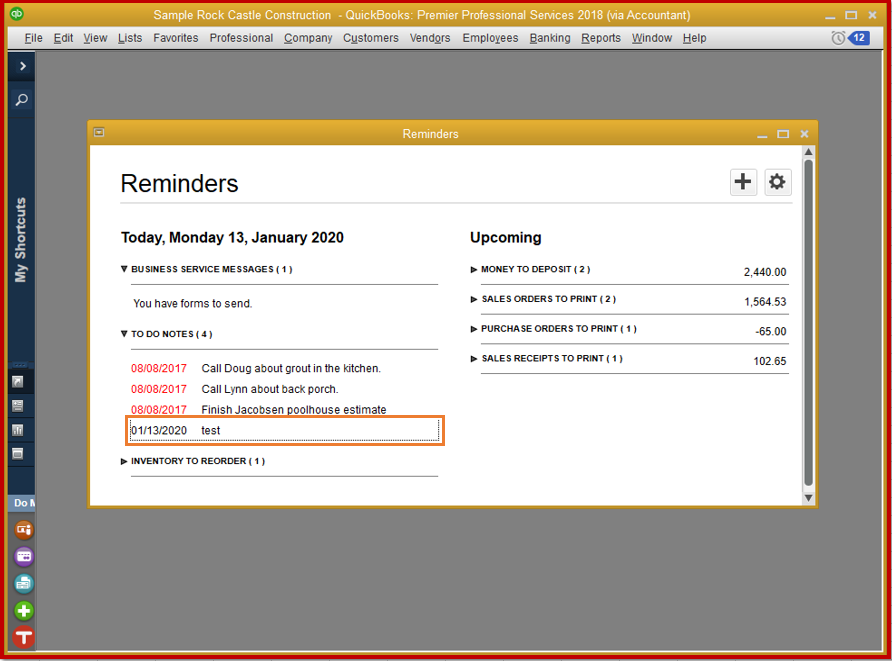Open the Open Windows icon in sidebar

[18, 454]
